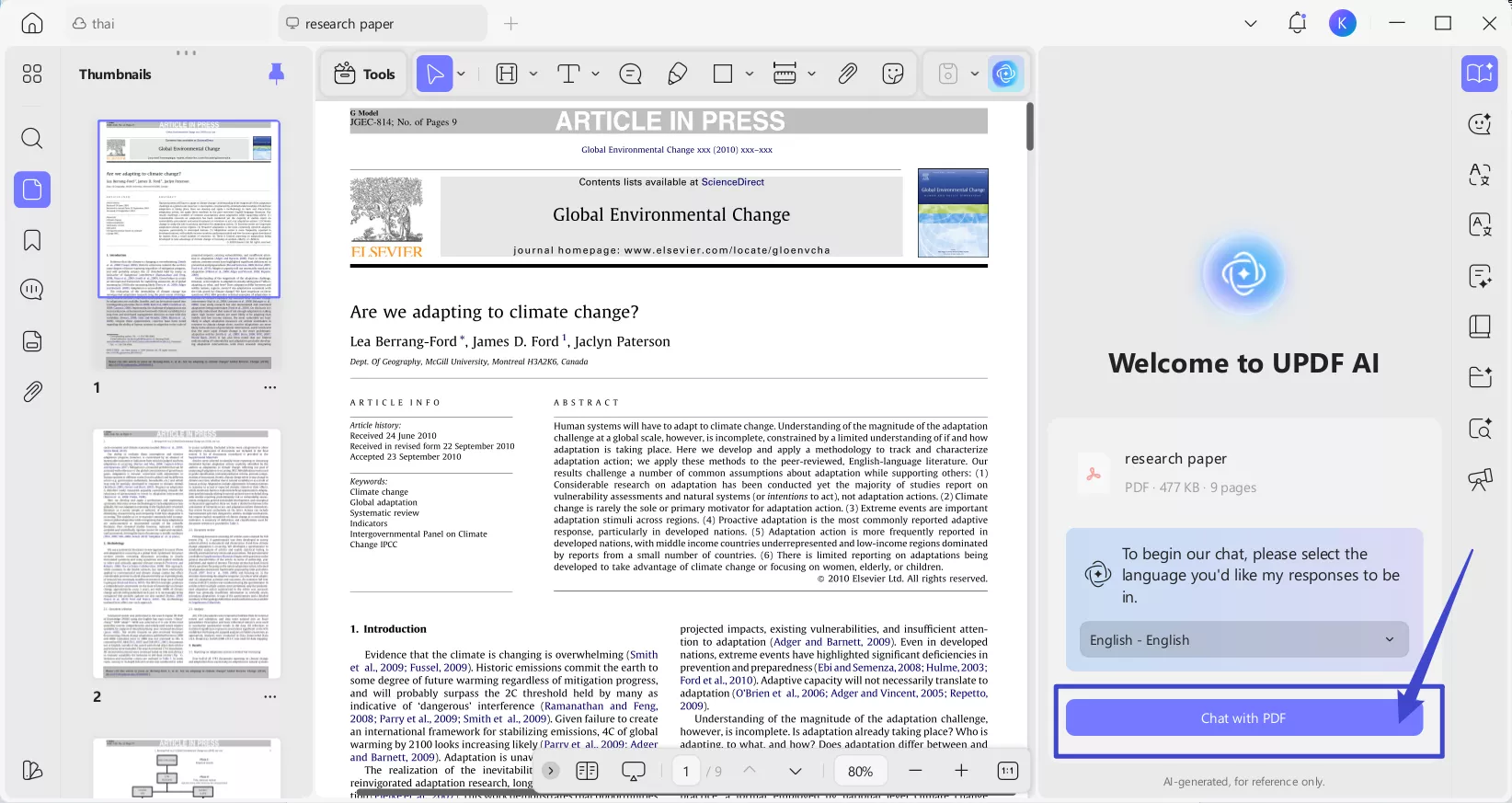The image size is (1512, 803).
Task: Expand the highlight tool dropdown arrow
Action: 533,74
